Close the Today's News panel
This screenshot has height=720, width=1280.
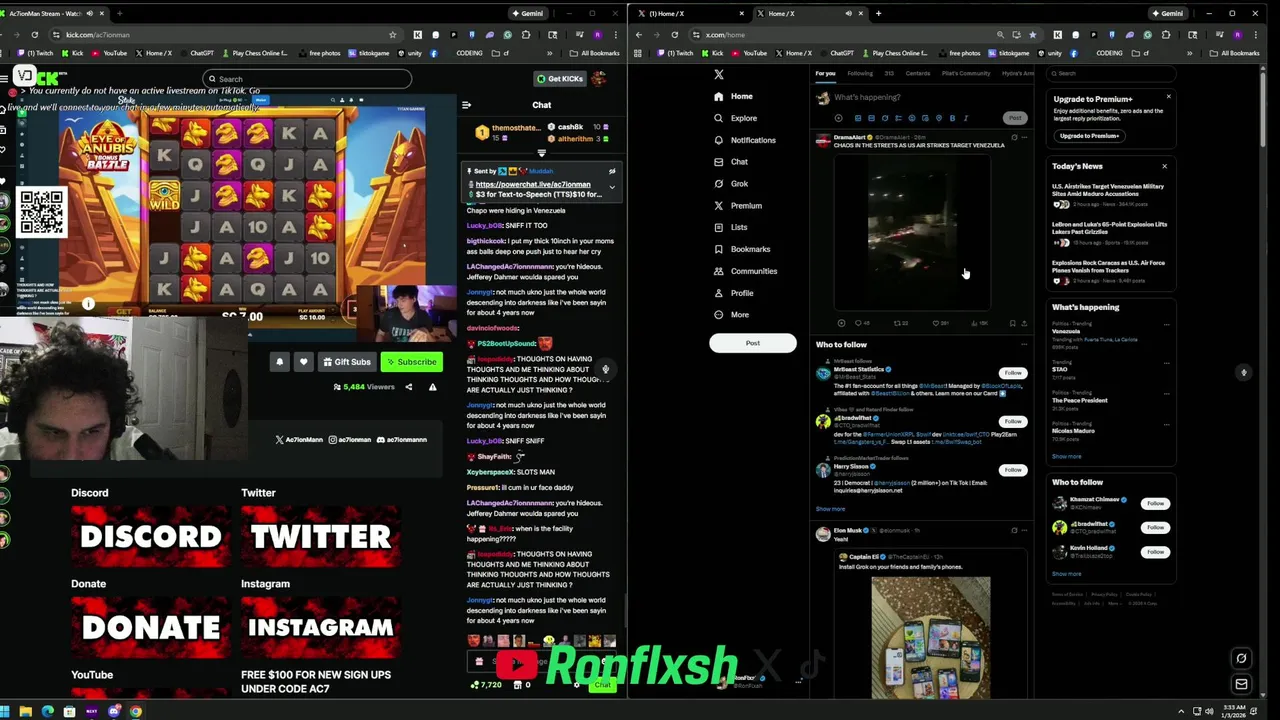1164,166
